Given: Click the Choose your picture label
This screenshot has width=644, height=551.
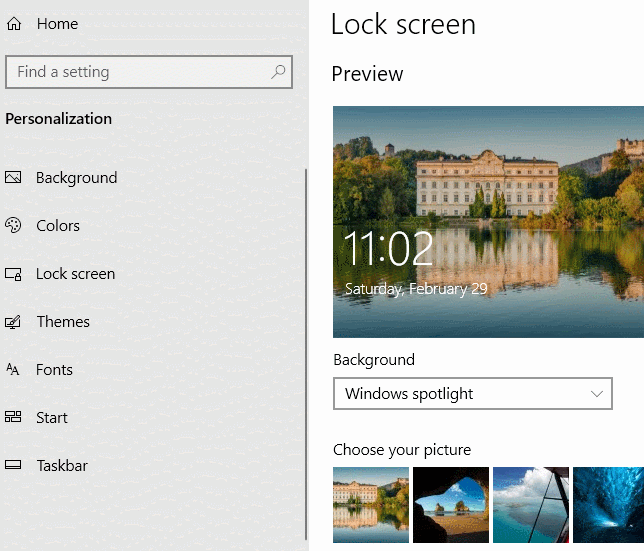Looking at the screenshot, I should [x=402, y=450].
